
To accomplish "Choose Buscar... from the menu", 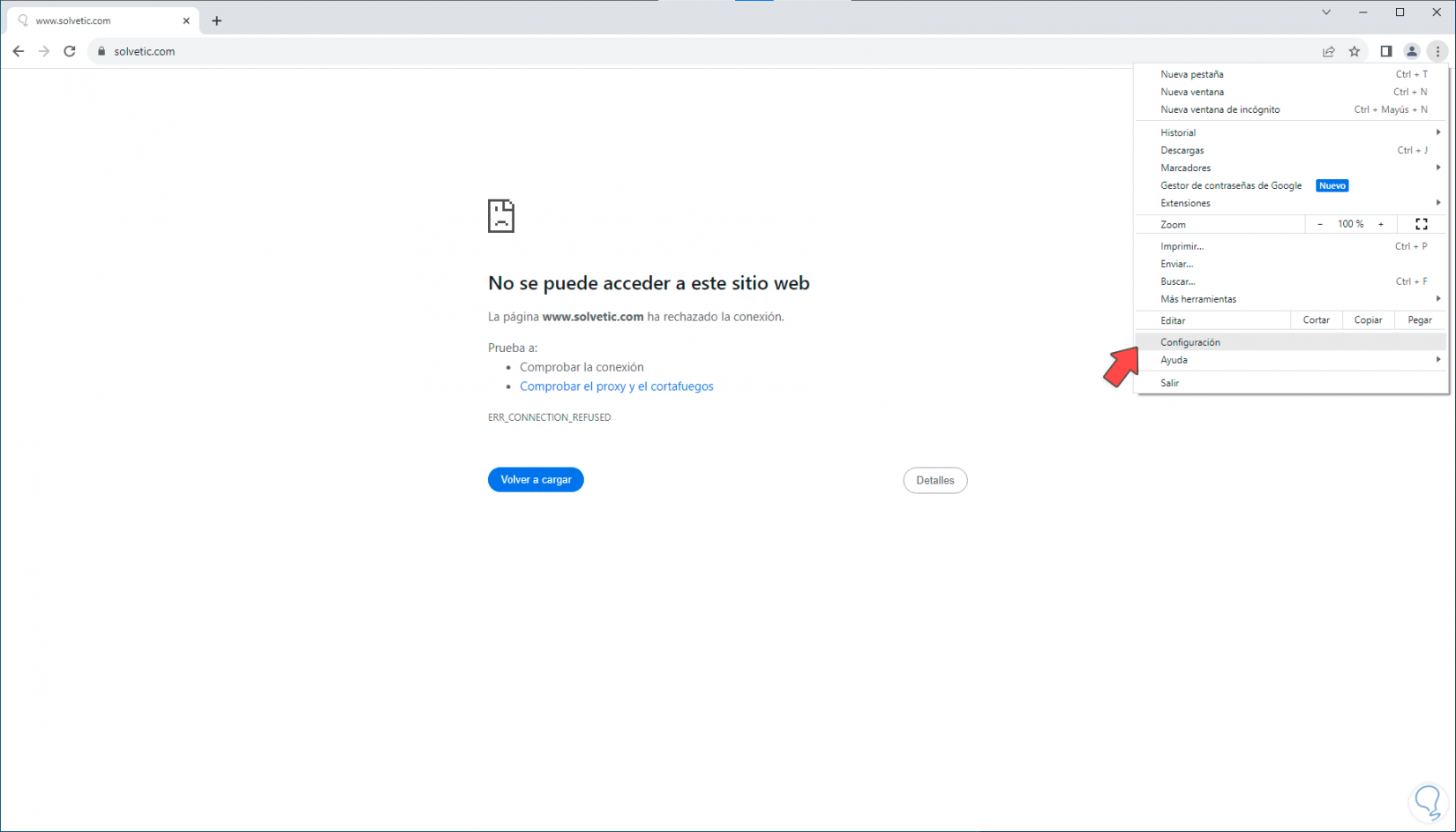I will [1291, 281].
